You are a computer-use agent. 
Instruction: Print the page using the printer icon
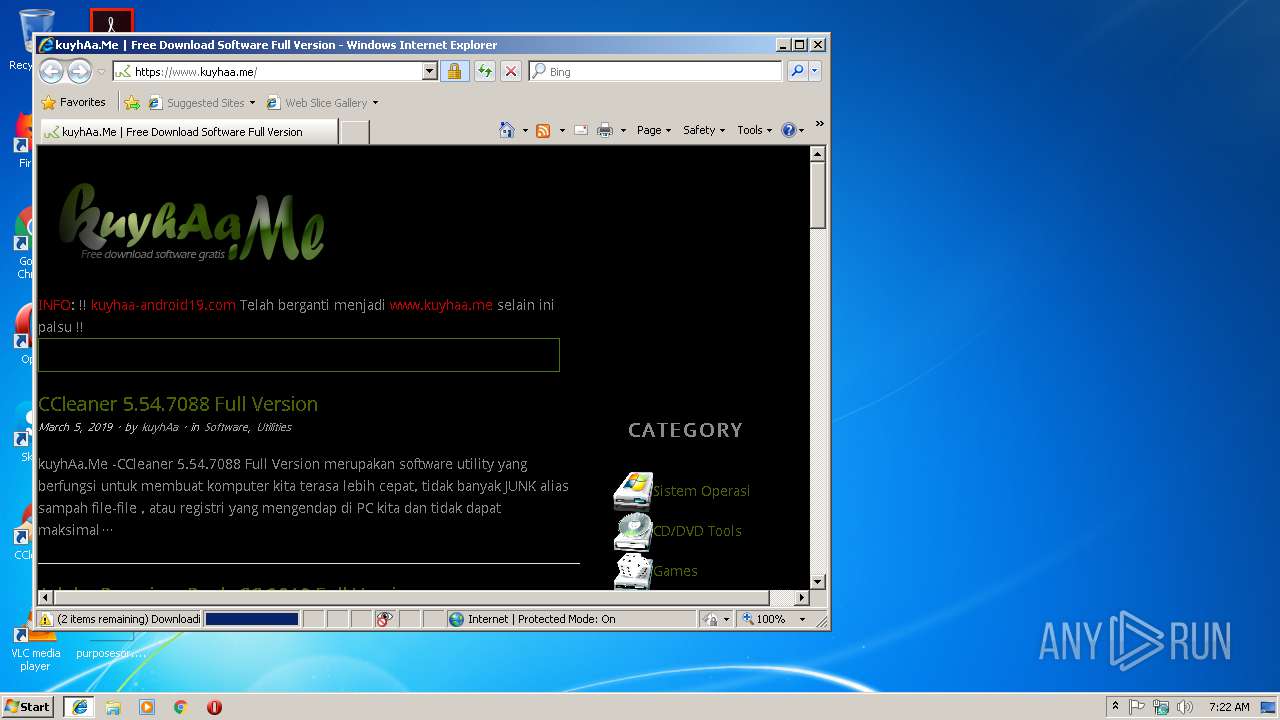click(605, 130)
